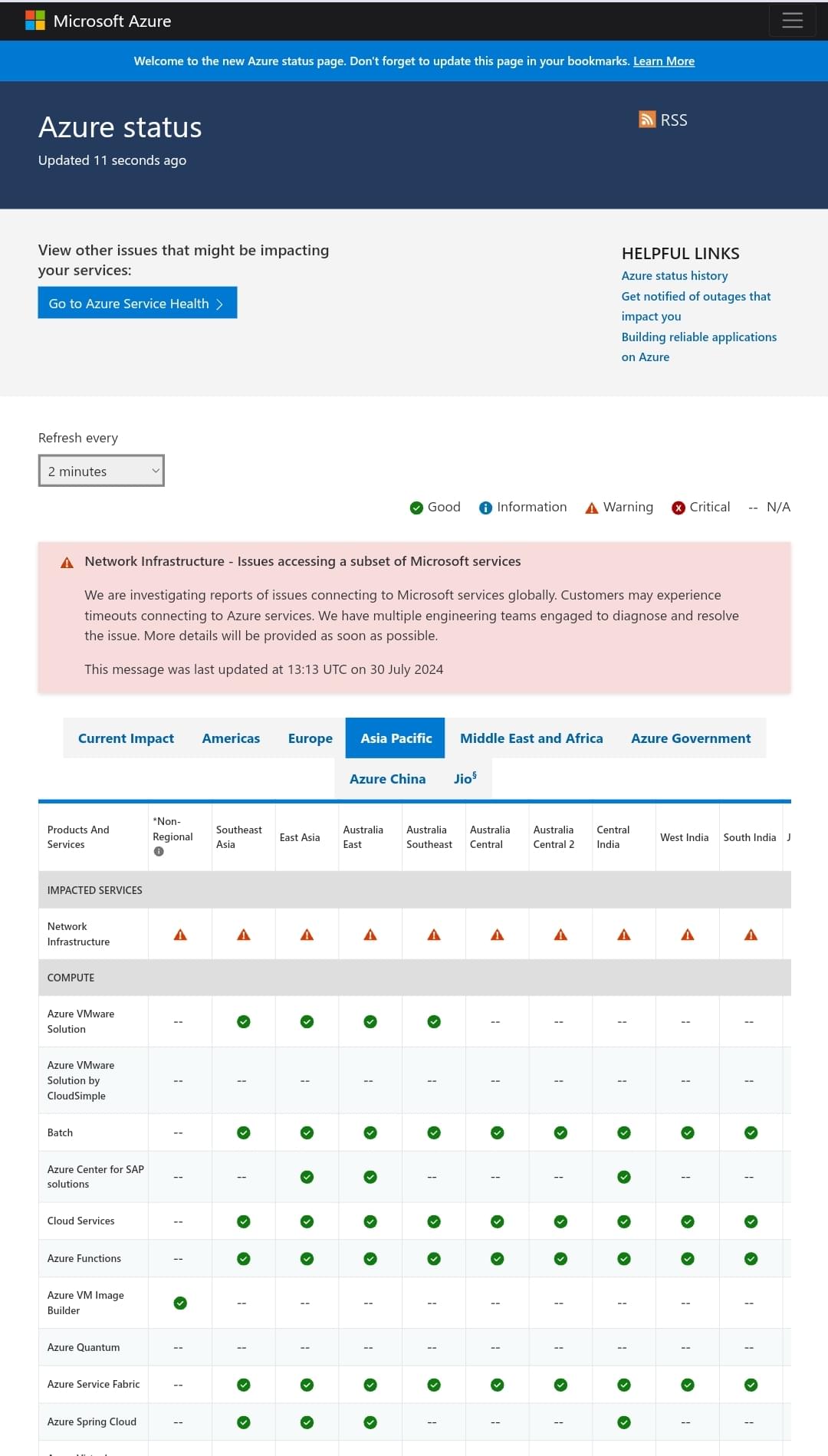Select the Asia Pacific tab
This screenshot has width=828, height=1456.
click(396, 738)
